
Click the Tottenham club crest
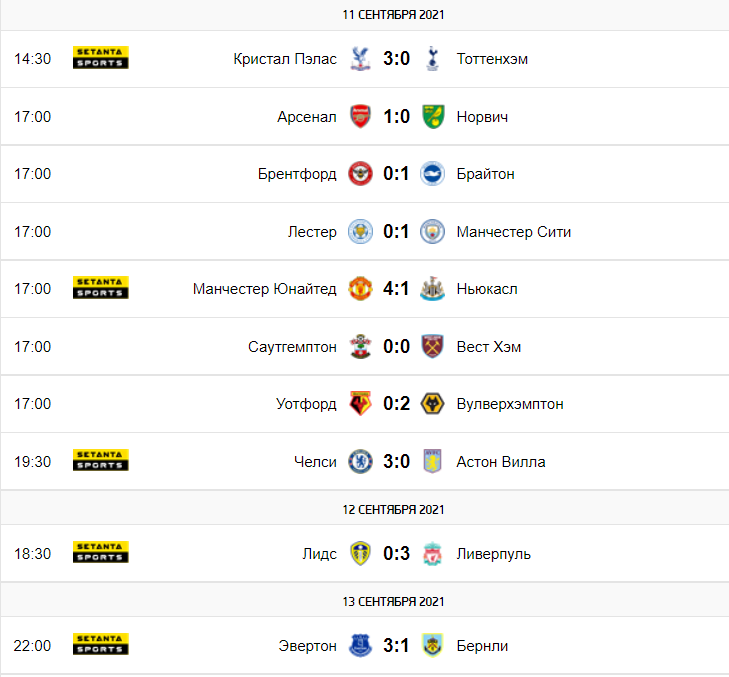coord(432,59)
